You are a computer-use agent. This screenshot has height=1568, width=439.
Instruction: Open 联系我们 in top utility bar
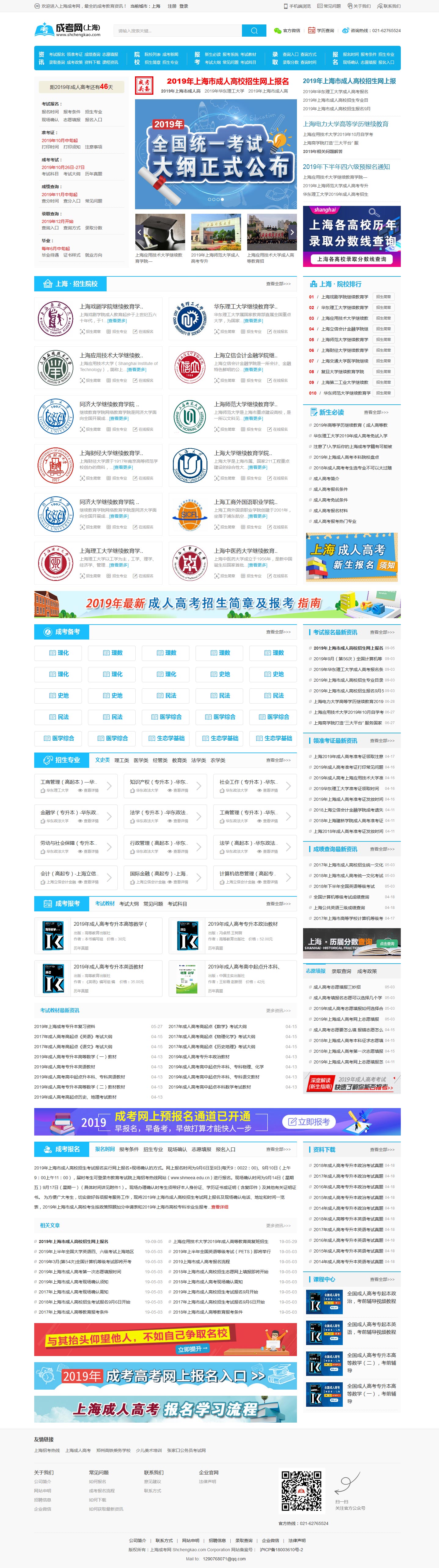click(389, 6)
